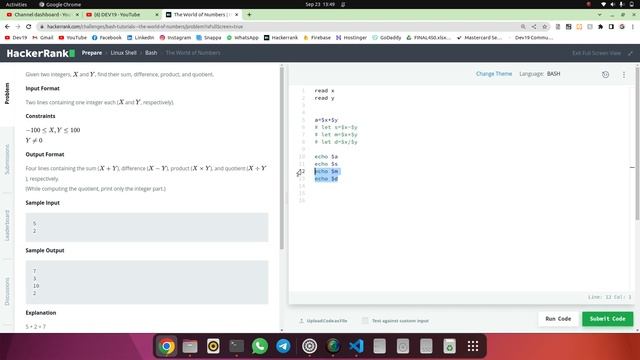Open the Facebook bookmark

107,38
